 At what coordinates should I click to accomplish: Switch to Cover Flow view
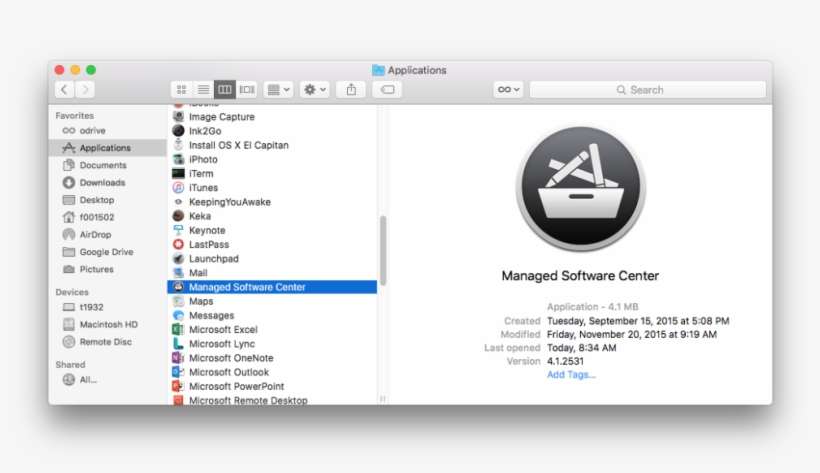click(247, 90)
